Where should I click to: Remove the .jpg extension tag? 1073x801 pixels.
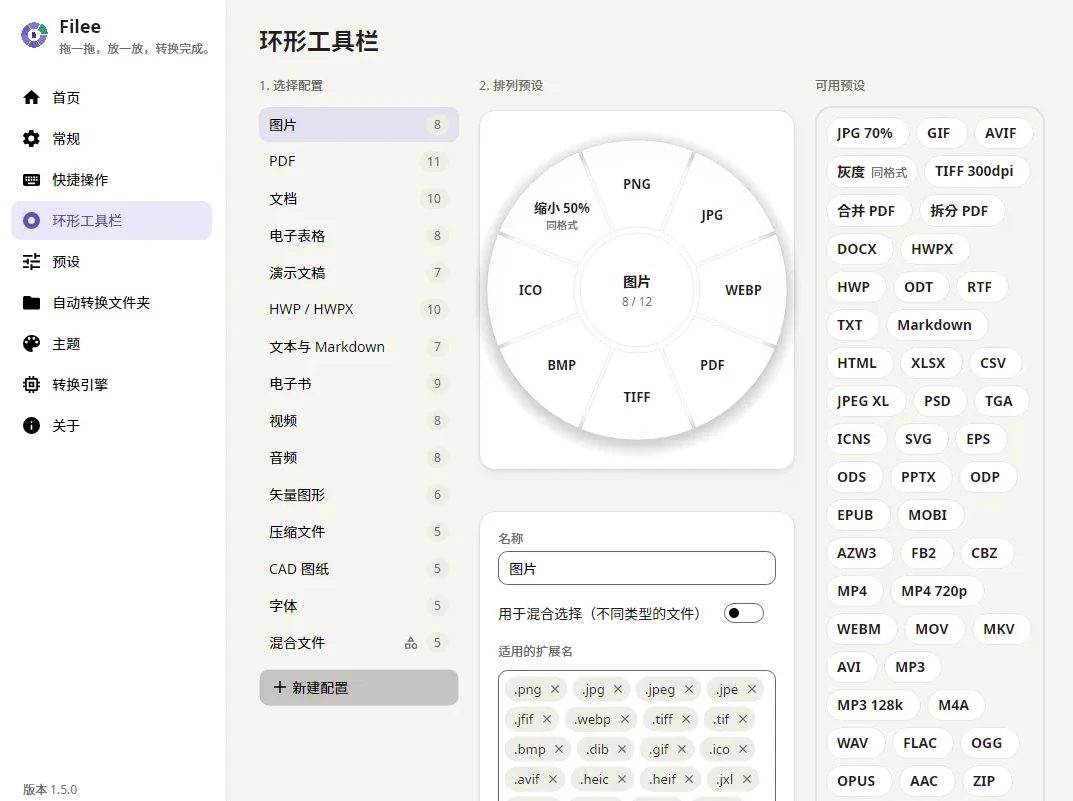618,689
